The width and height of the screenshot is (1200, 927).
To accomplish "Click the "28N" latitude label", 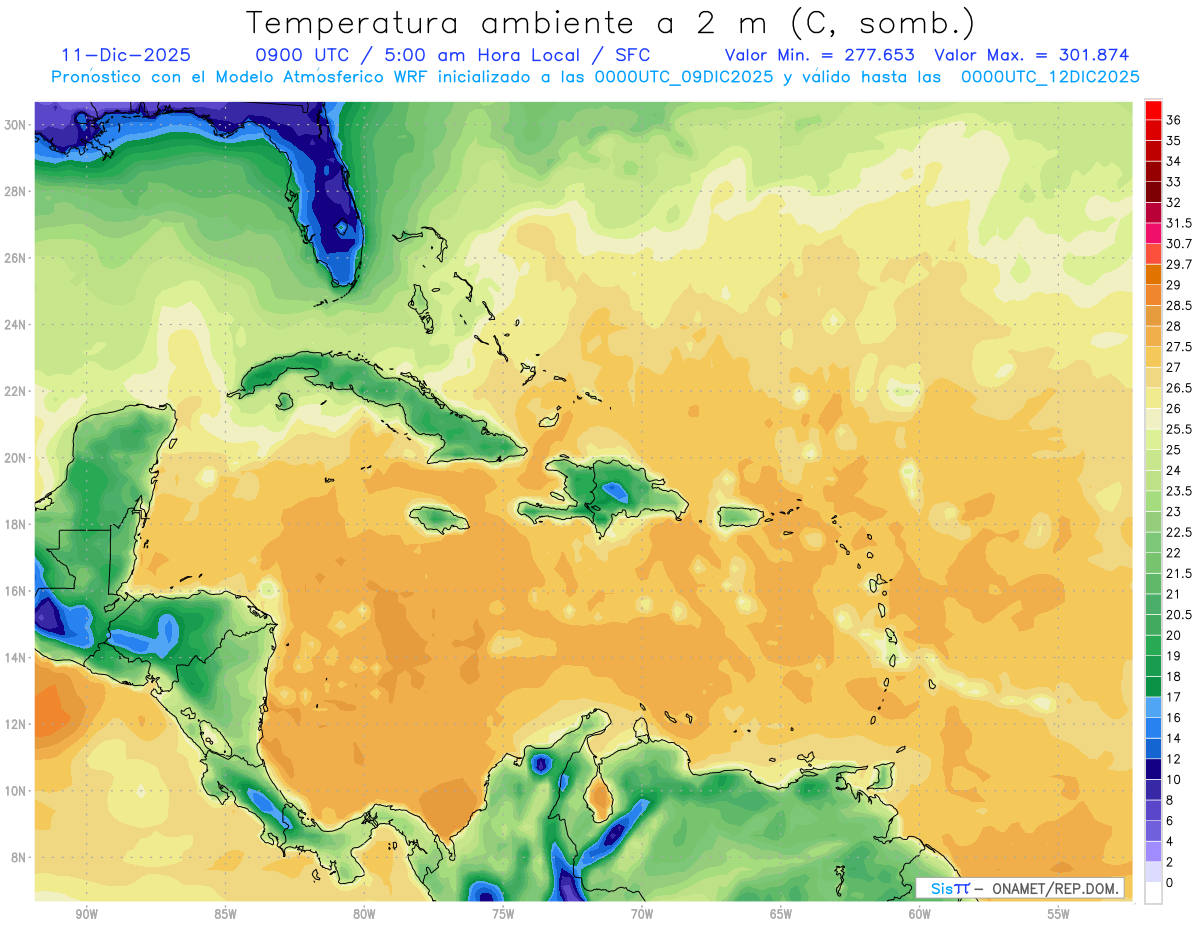I will tap(15, 191).
